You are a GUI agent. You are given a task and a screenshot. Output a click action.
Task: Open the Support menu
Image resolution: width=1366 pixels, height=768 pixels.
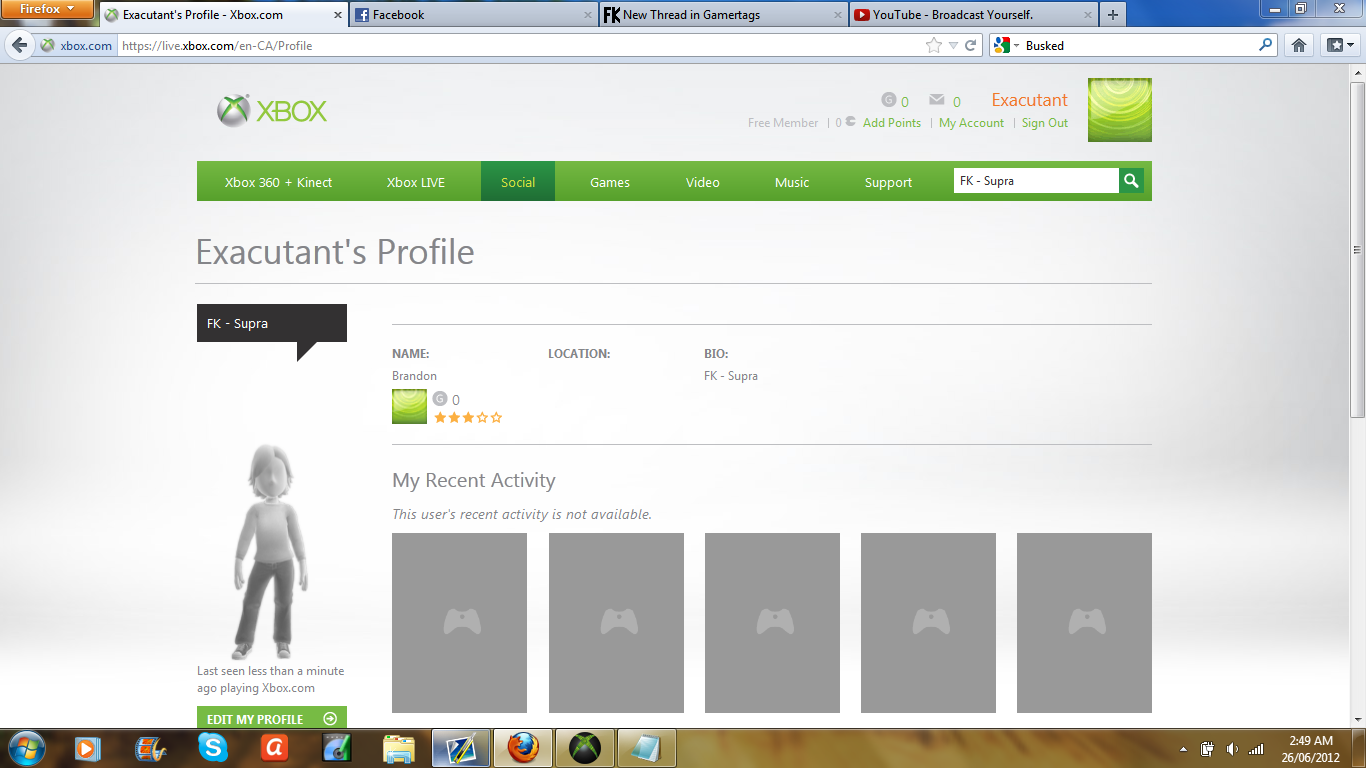[x=889, y=182]
